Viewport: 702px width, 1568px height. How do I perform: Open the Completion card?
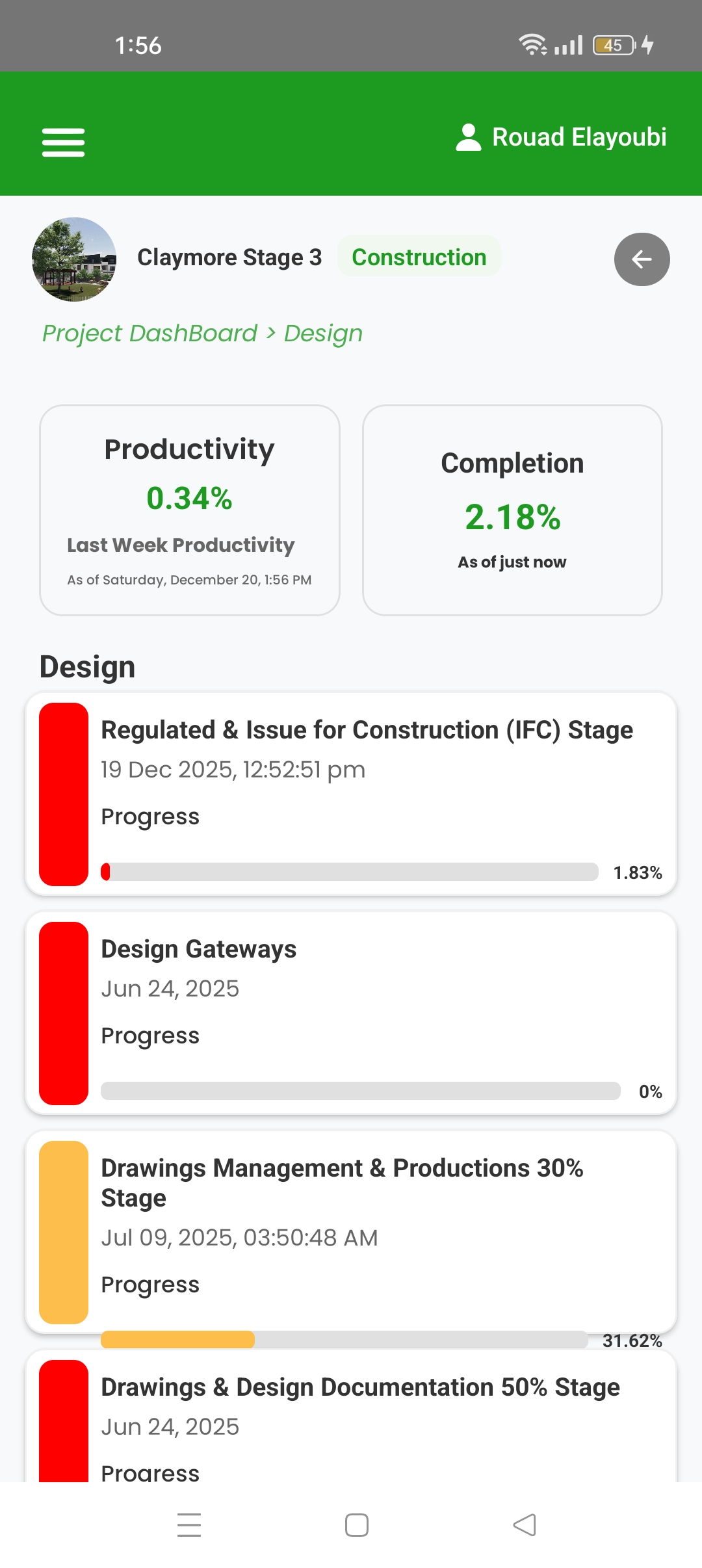tap(512, 510)
